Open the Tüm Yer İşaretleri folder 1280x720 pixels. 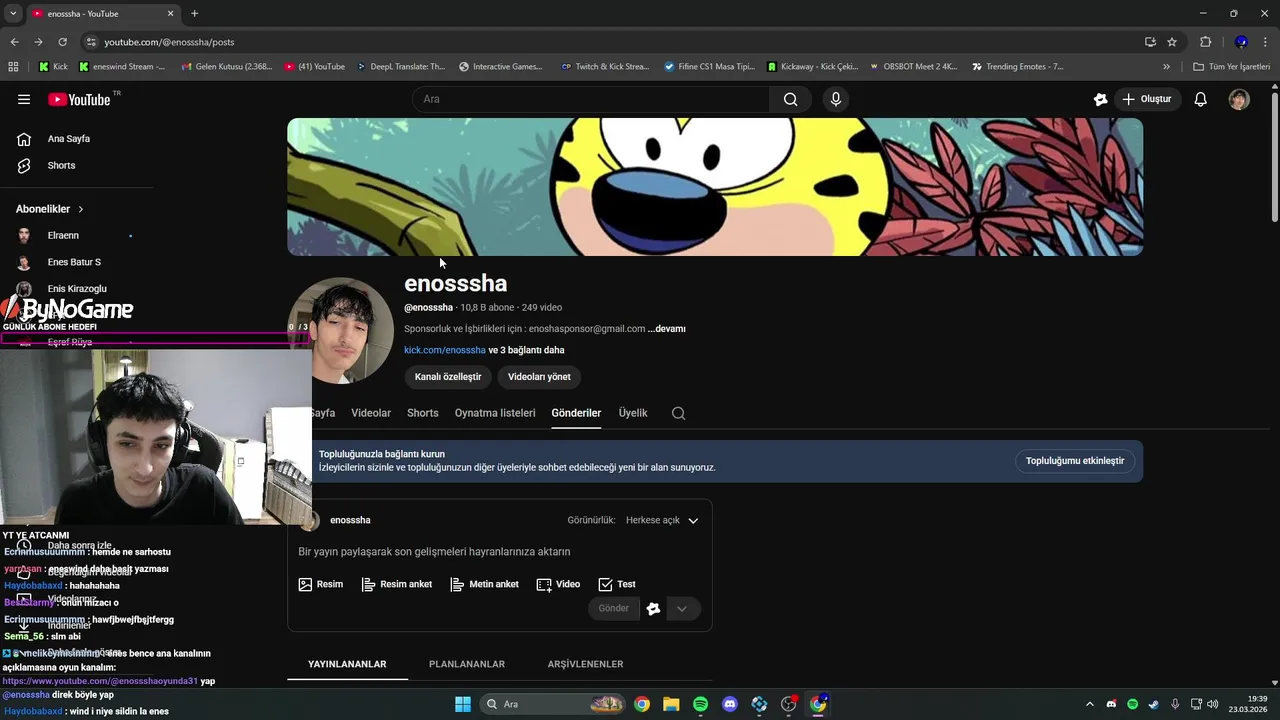pyautogui.click(x=1231, y=67)
